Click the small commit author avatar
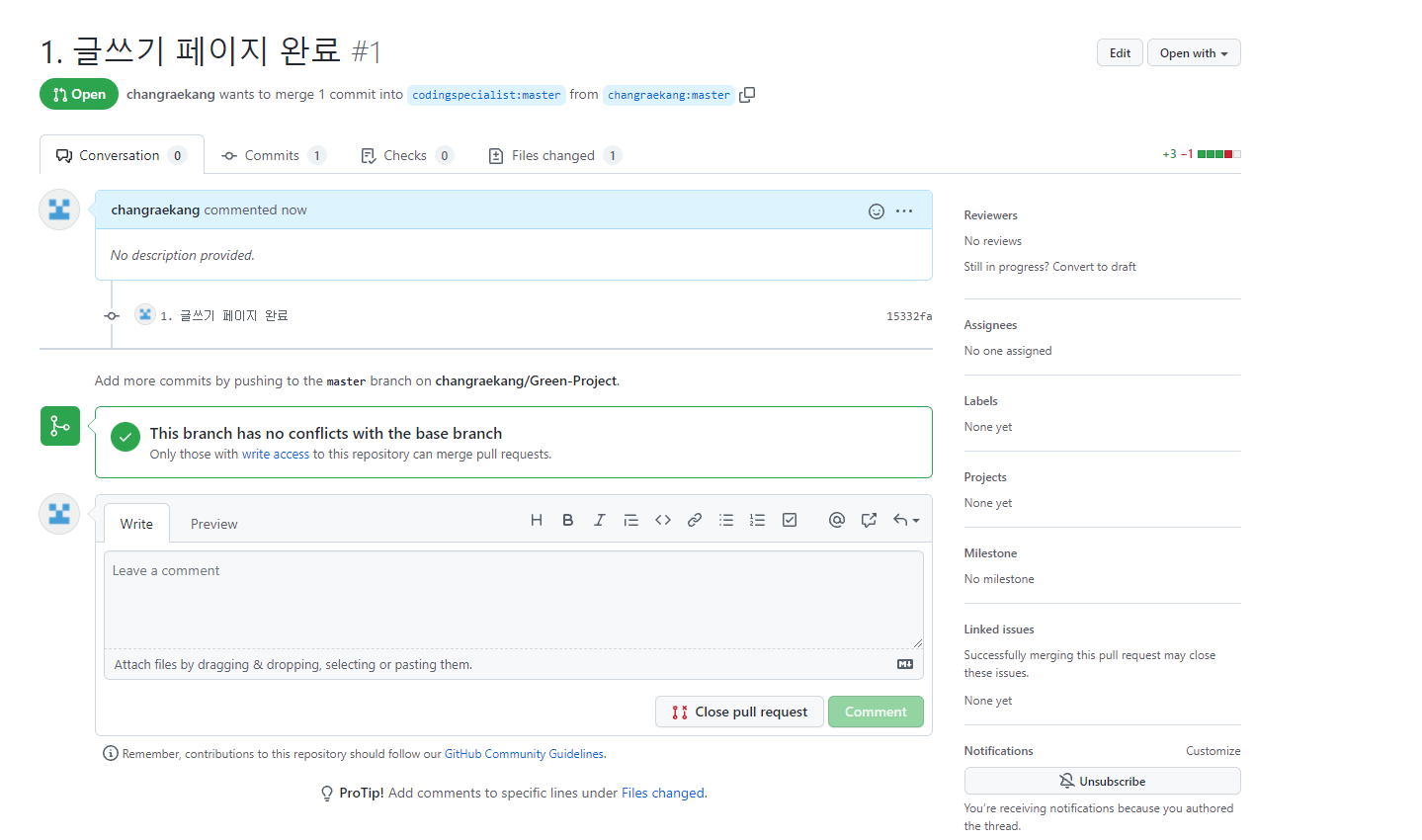Screen dimensions: 1422x840 click(145, 314)
